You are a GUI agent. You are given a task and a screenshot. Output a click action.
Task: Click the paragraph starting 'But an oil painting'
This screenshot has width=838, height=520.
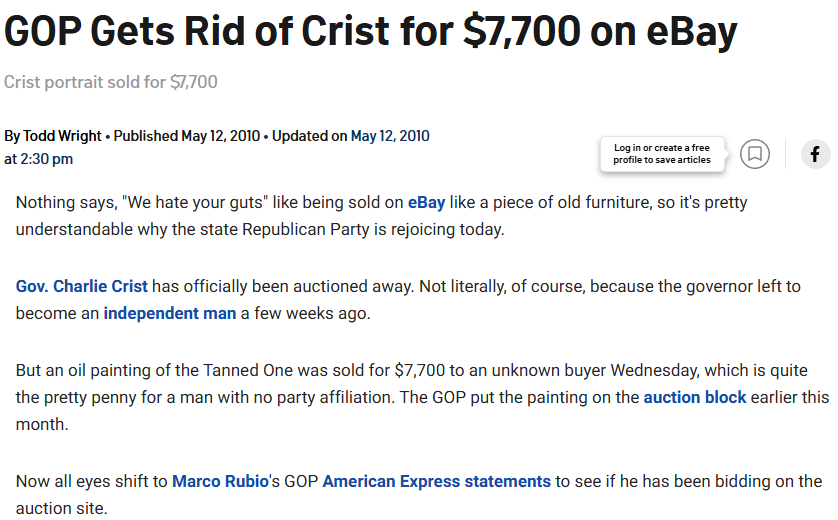click(x=422, y=398)
